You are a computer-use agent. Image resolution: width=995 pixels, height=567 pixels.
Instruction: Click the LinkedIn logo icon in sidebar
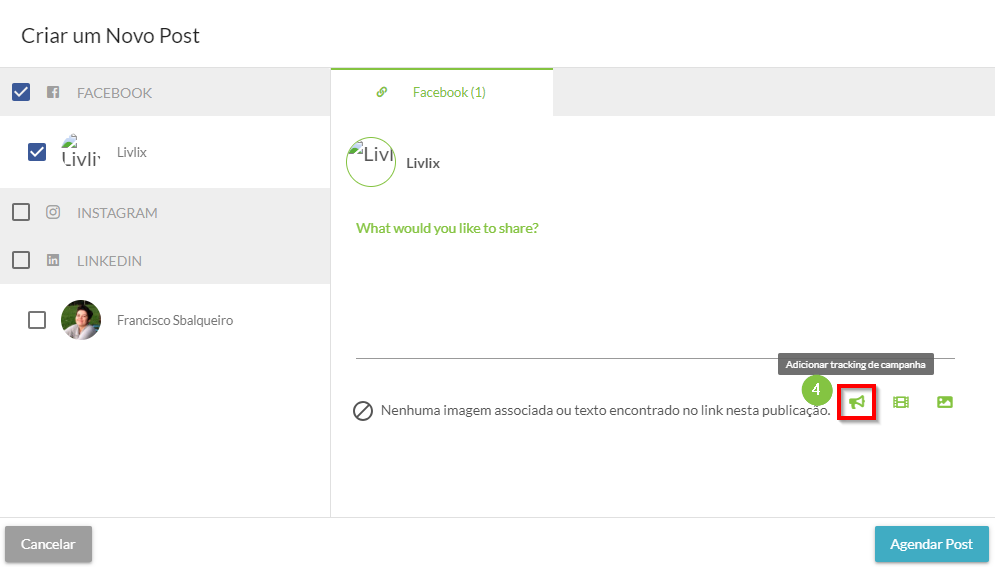pos(53,260)
